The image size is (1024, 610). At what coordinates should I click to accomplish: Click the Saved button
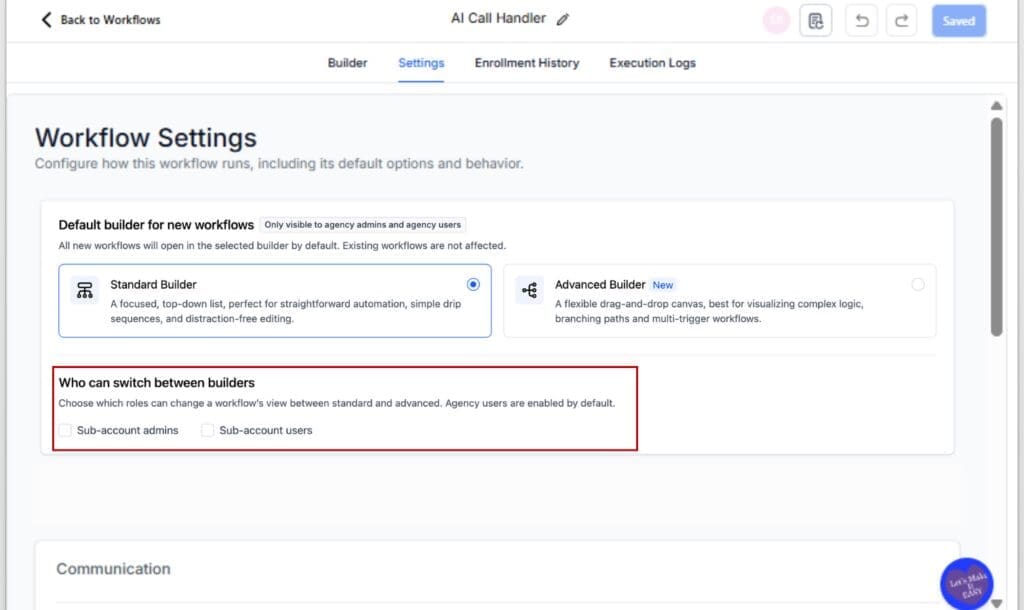click(958, 20)
